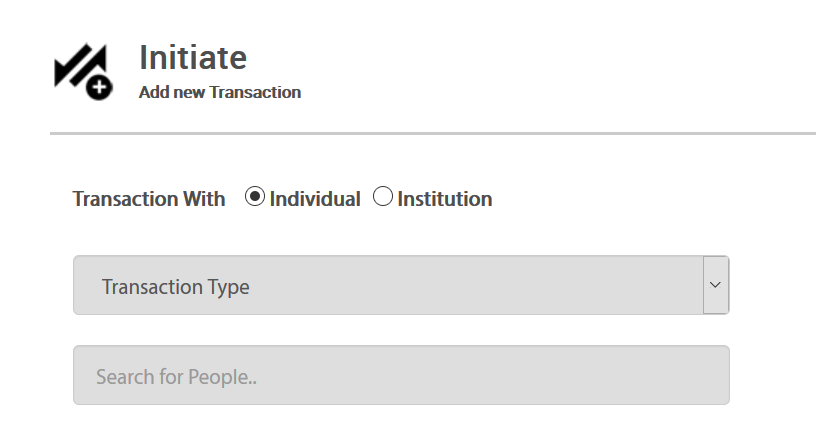Click the Institution option label text

click(x=445, y=199)
